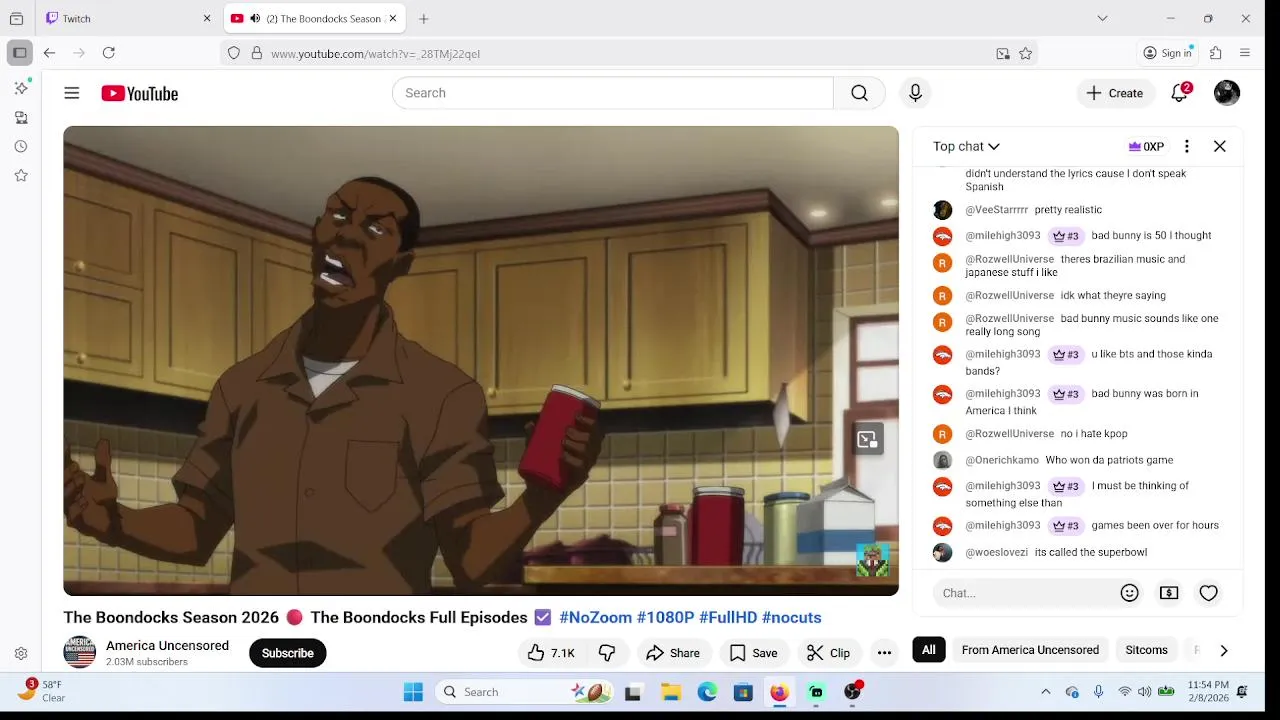Image resolution: width=1280 pixels, height=720 pixels.
Task: Open more actions menu beside Clip
Action: pyautogui.click(x=884, y=653)
